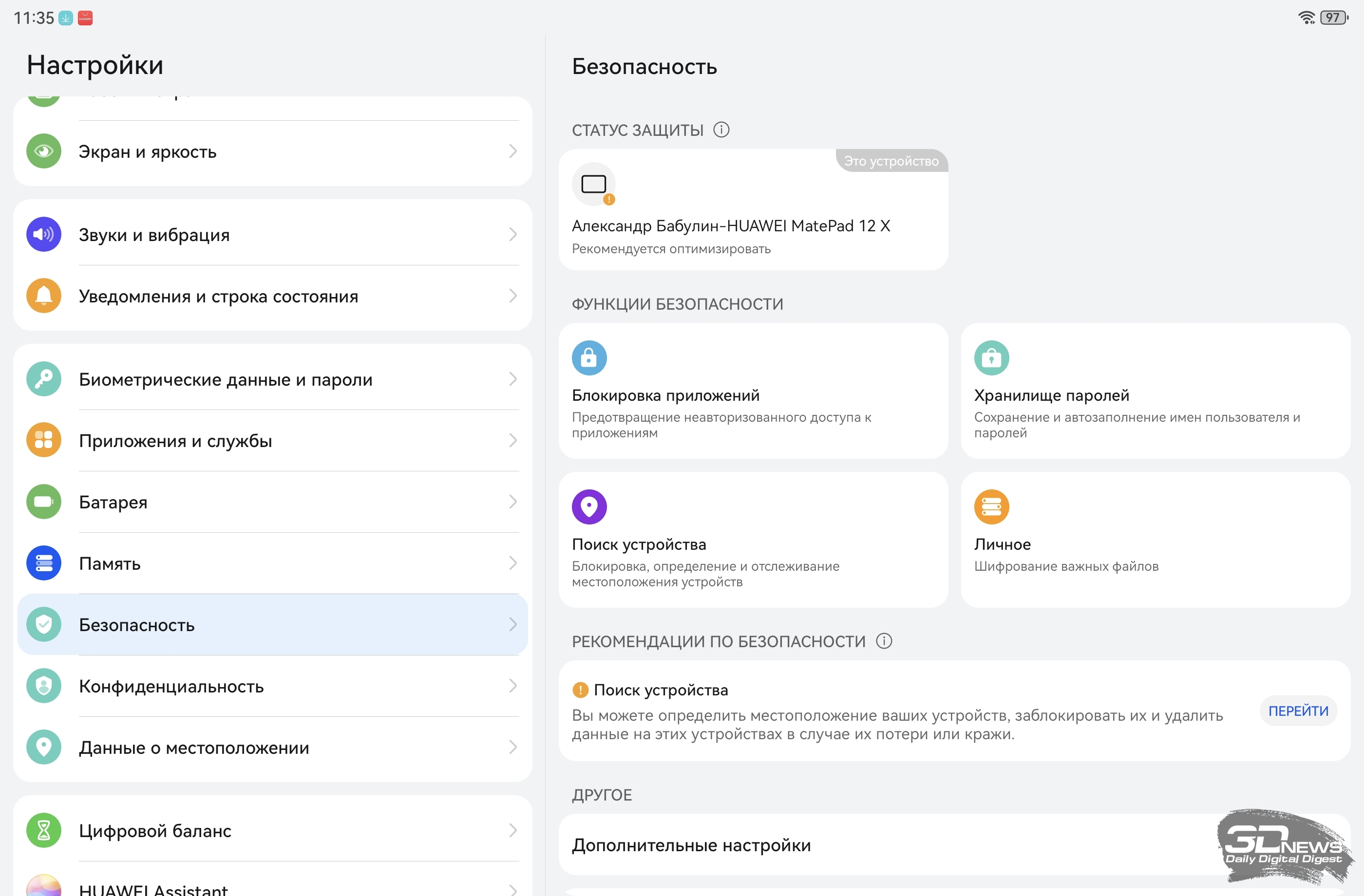This screenshot has width=1364, height=896.
Task: Click the info icon beside СТАТУС ЗАЩИТЫ
Action: coord(721,130)
